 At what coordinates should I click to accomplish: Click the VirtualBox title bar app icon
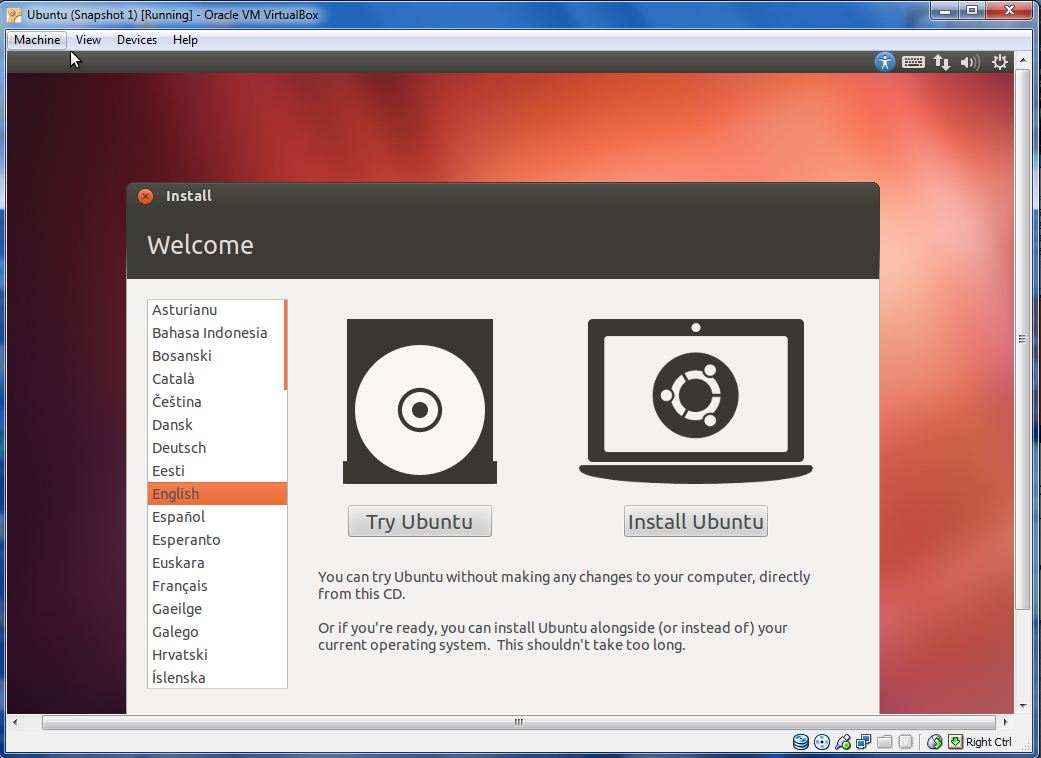coord(14,15)
